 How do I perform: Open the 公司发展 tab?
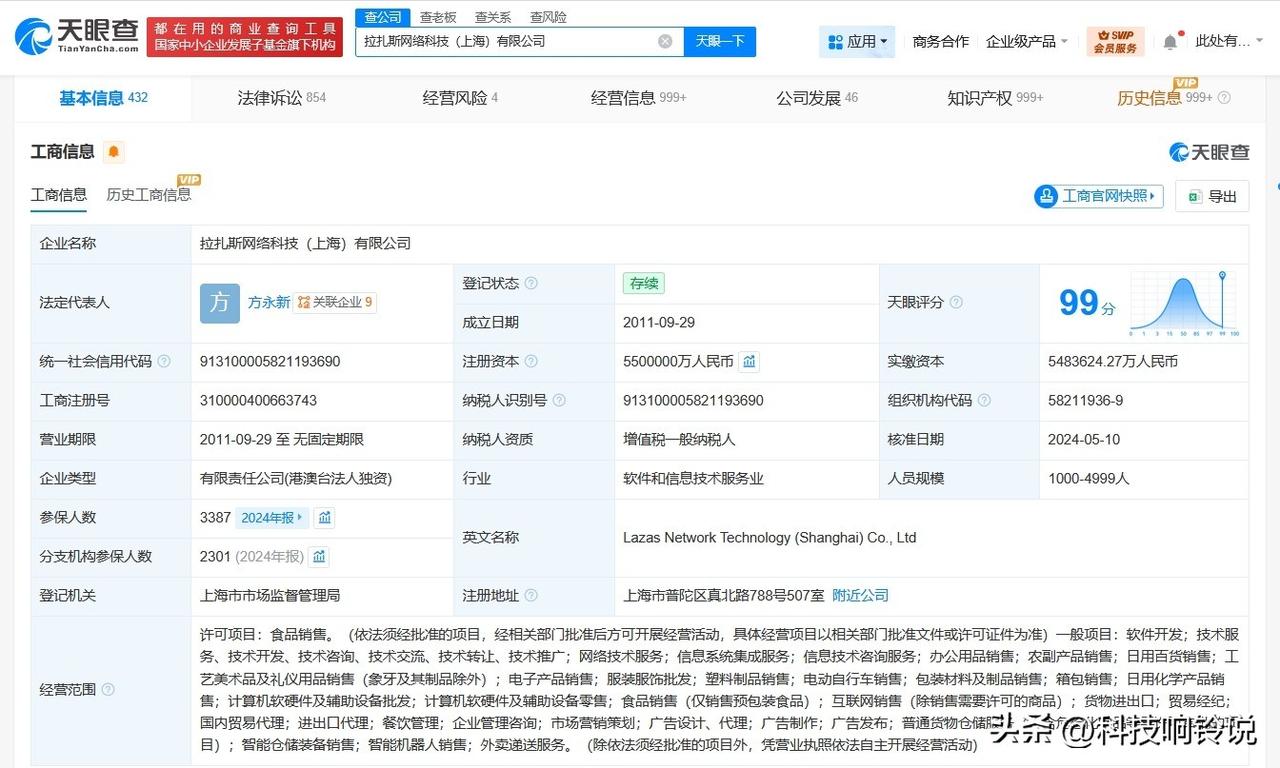coord(817,98)
